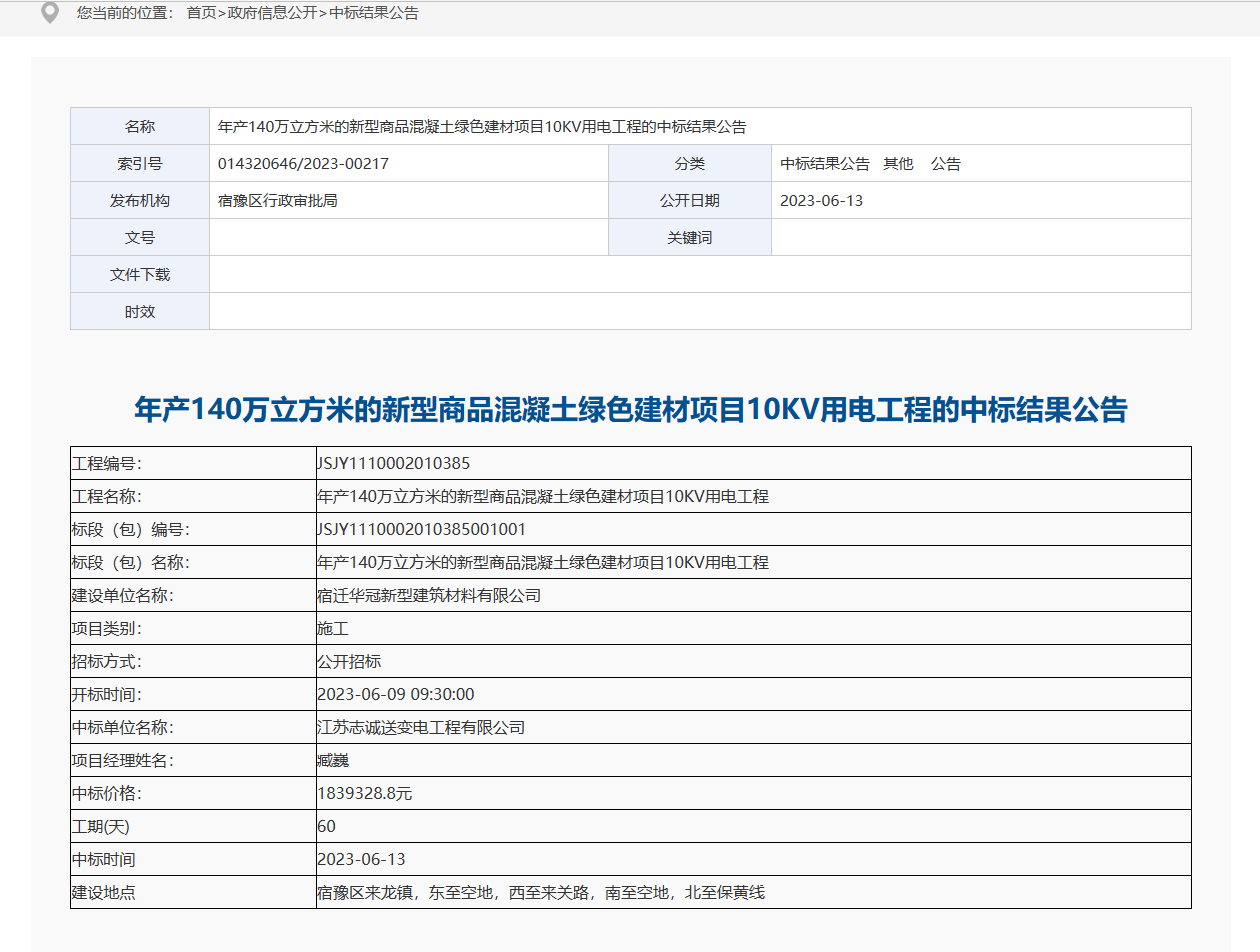Click the location pin icon
Screen dimensions: 1260x952
(x=50, y=13)
